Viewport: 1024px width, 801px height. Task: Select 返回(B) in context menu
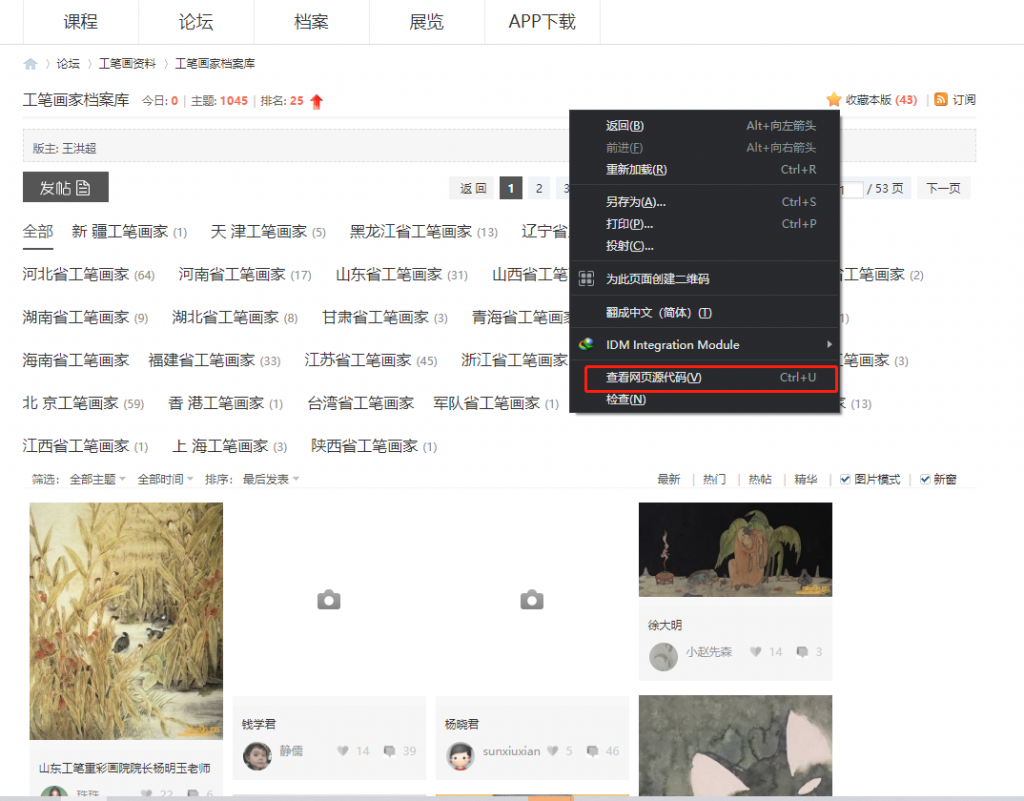click(704, 125)
